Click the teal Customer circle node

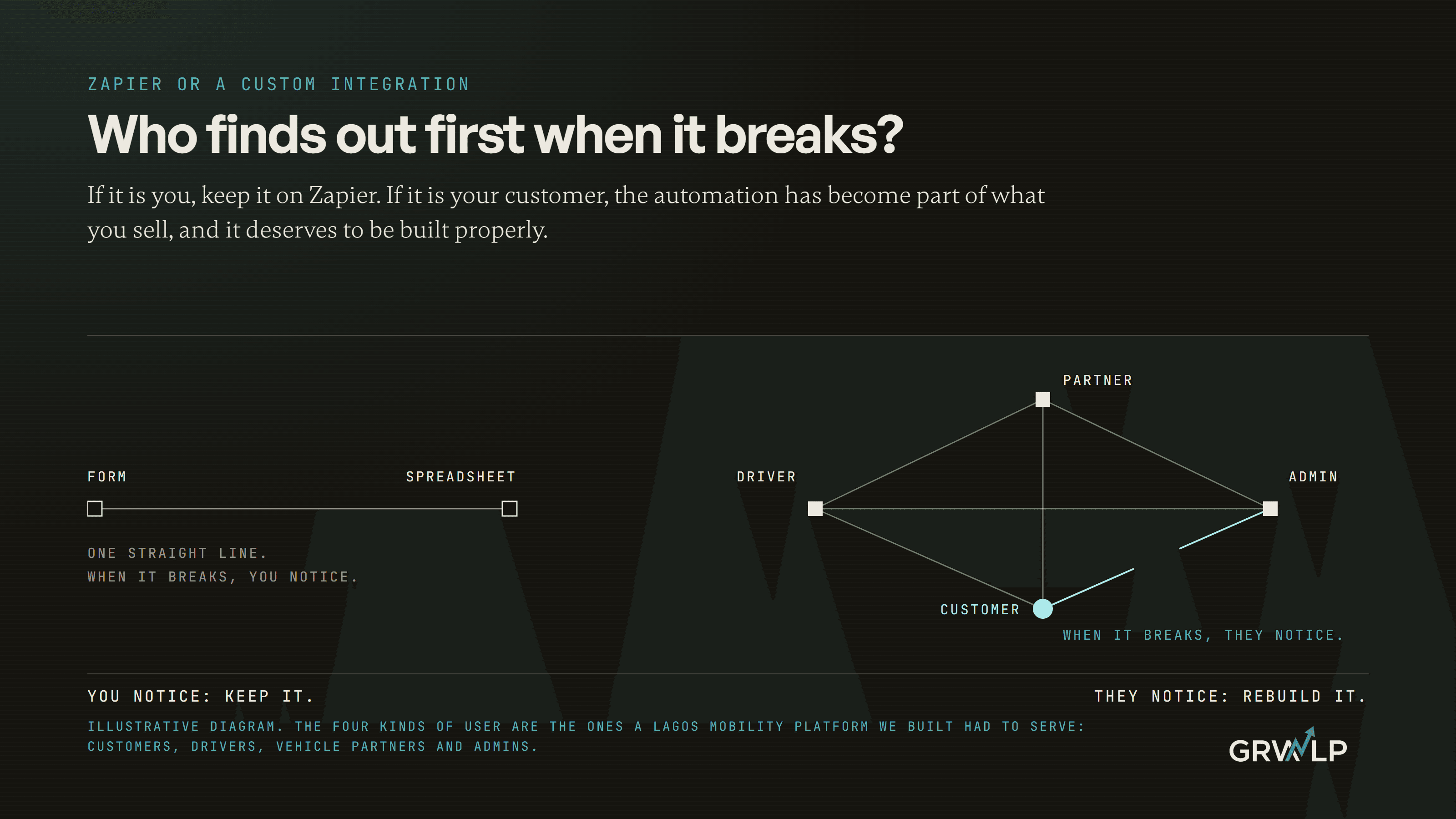click(x=1042, y=609)
